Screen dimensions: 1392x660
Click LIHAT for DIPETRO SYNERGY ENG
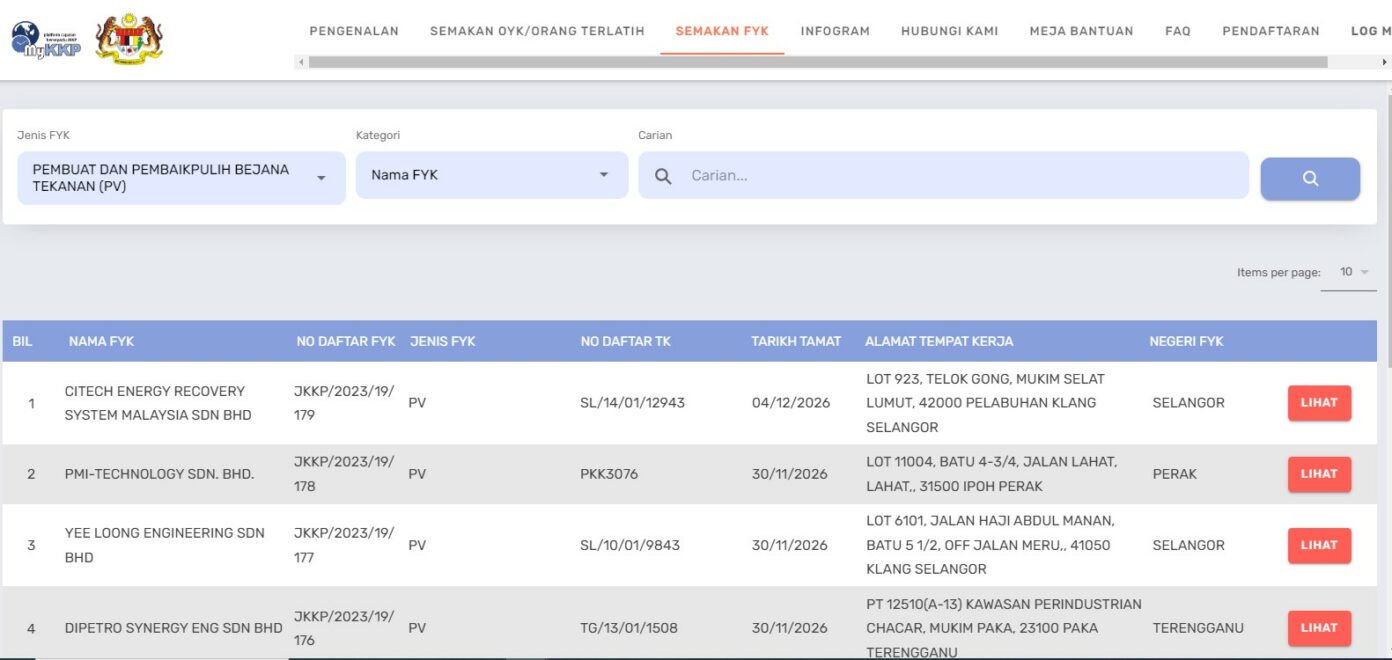[1319, 627]
